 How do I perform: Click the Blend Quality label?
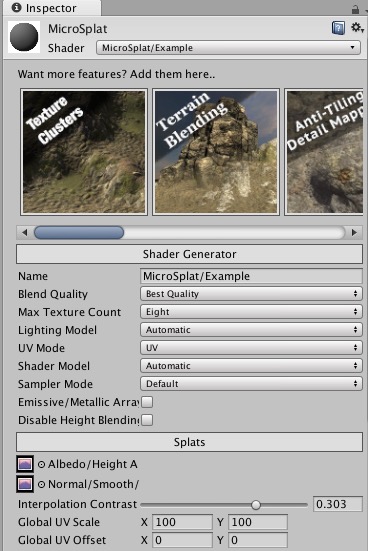pyautogui.click(x=53, y=294)
